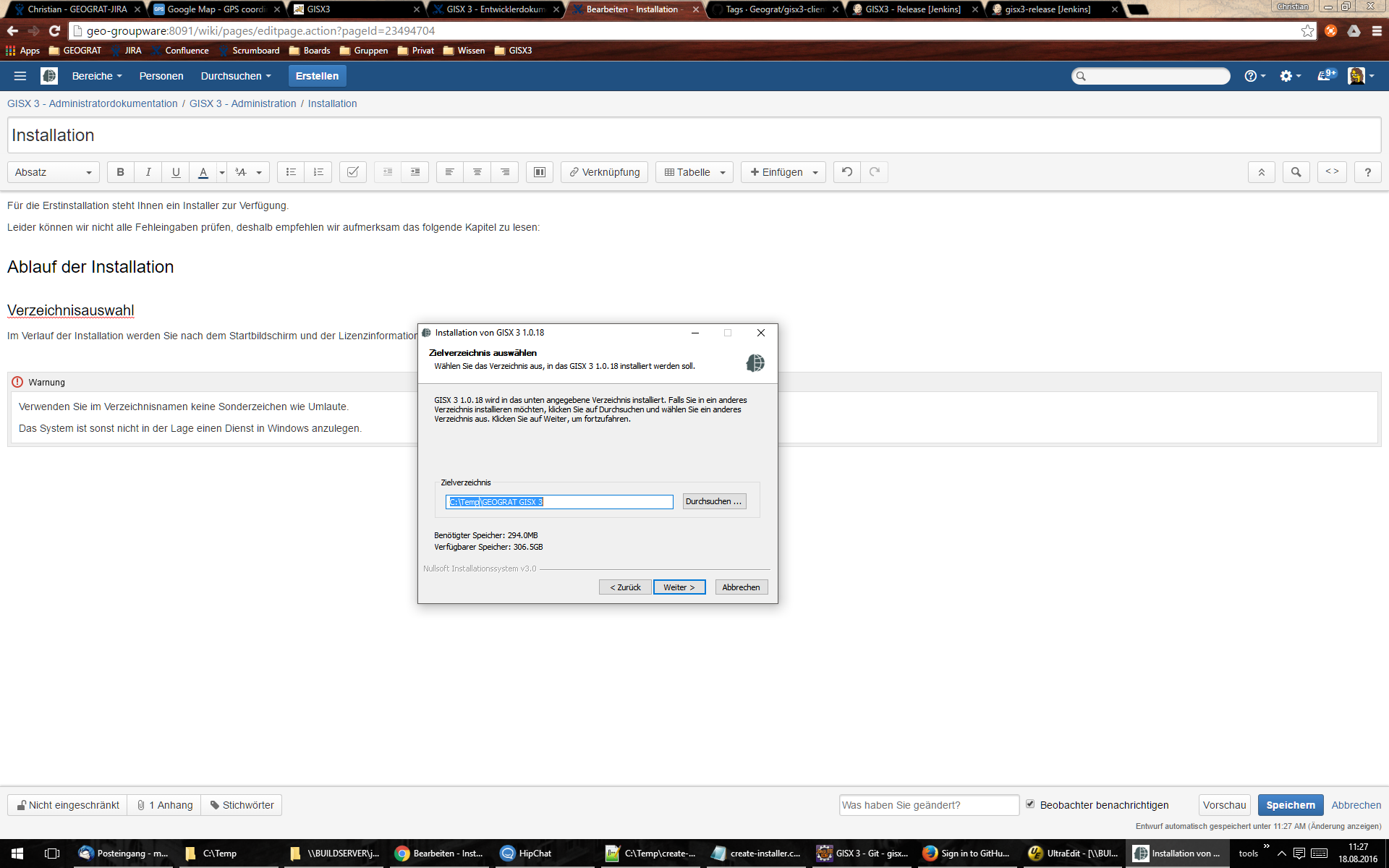1389x868 pixels.
Task: Open editor help question mark button
Action: [x=1367, y=172]
